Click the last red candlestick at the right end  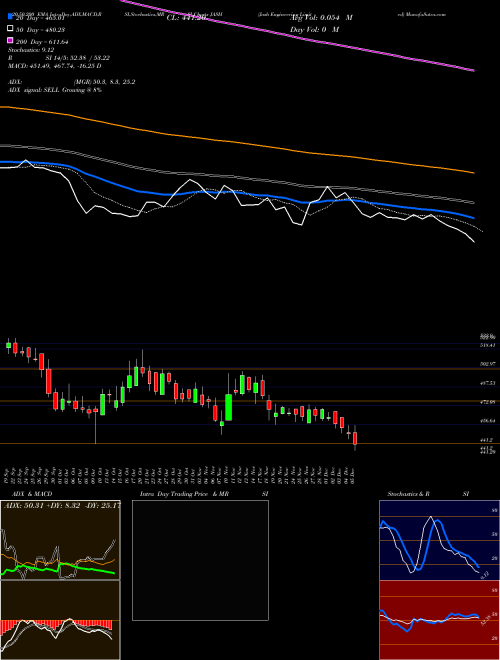(x=355, y=438)
